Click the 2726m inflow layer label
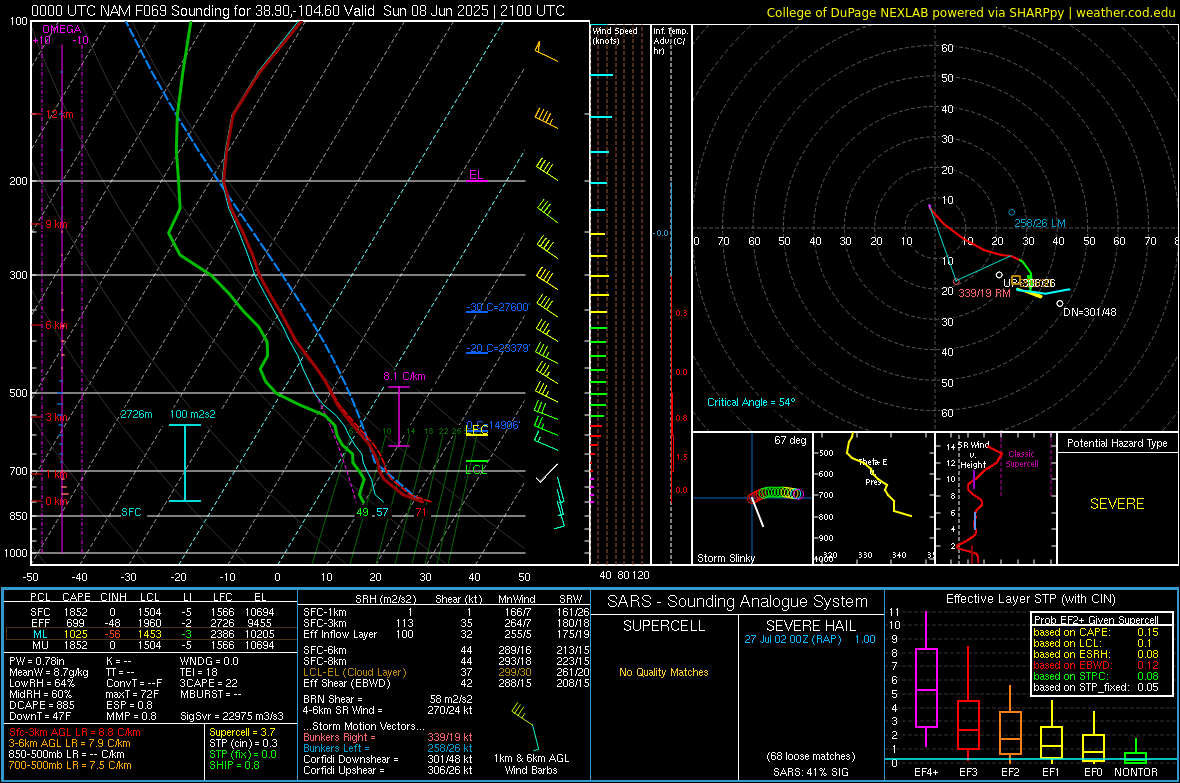Viewport: 1180px width, 783px height. click(x=136, y=414)
